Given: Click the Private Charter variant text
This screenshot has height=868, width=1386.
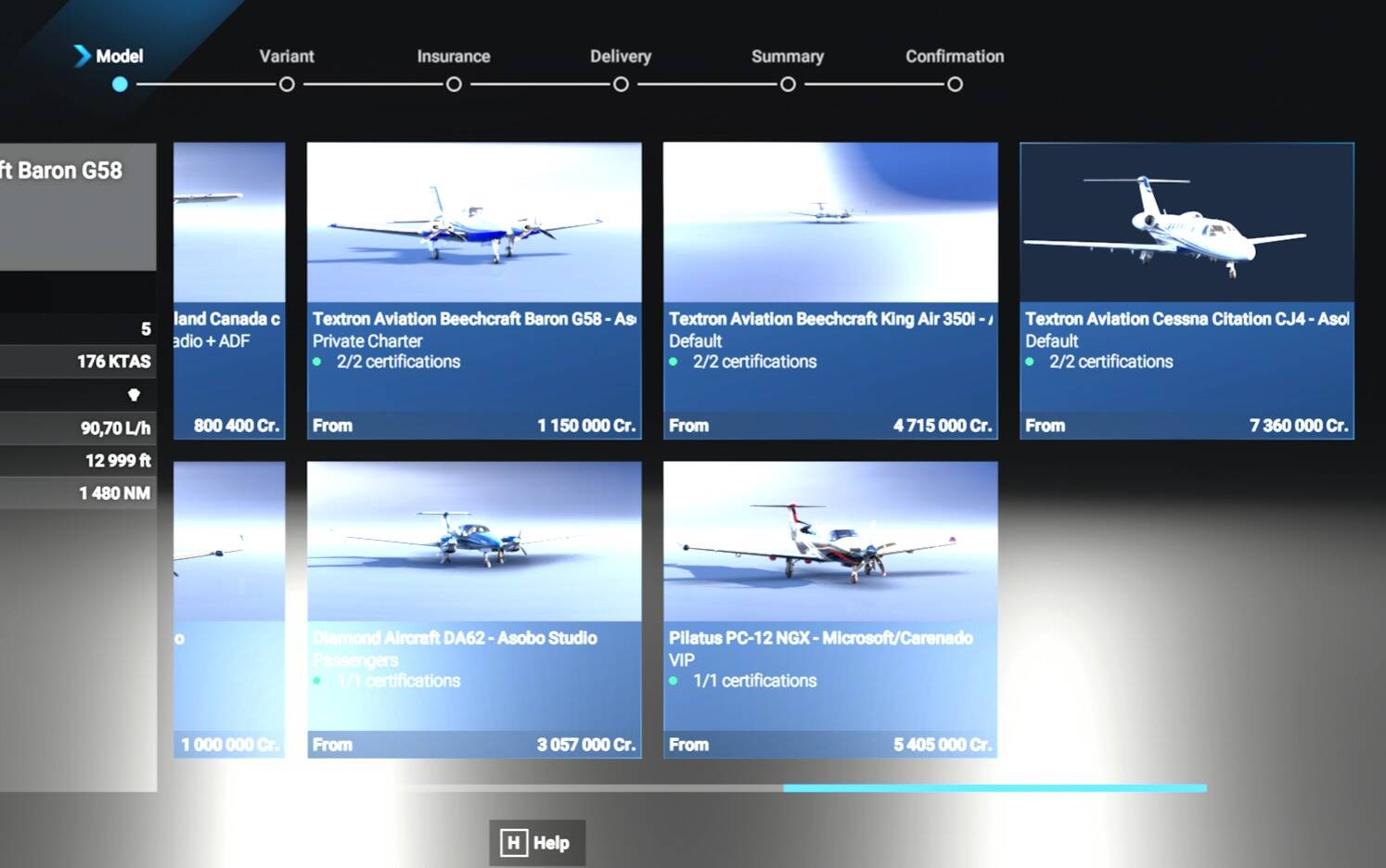Looking at the screenshot, I should coord(367,341).
